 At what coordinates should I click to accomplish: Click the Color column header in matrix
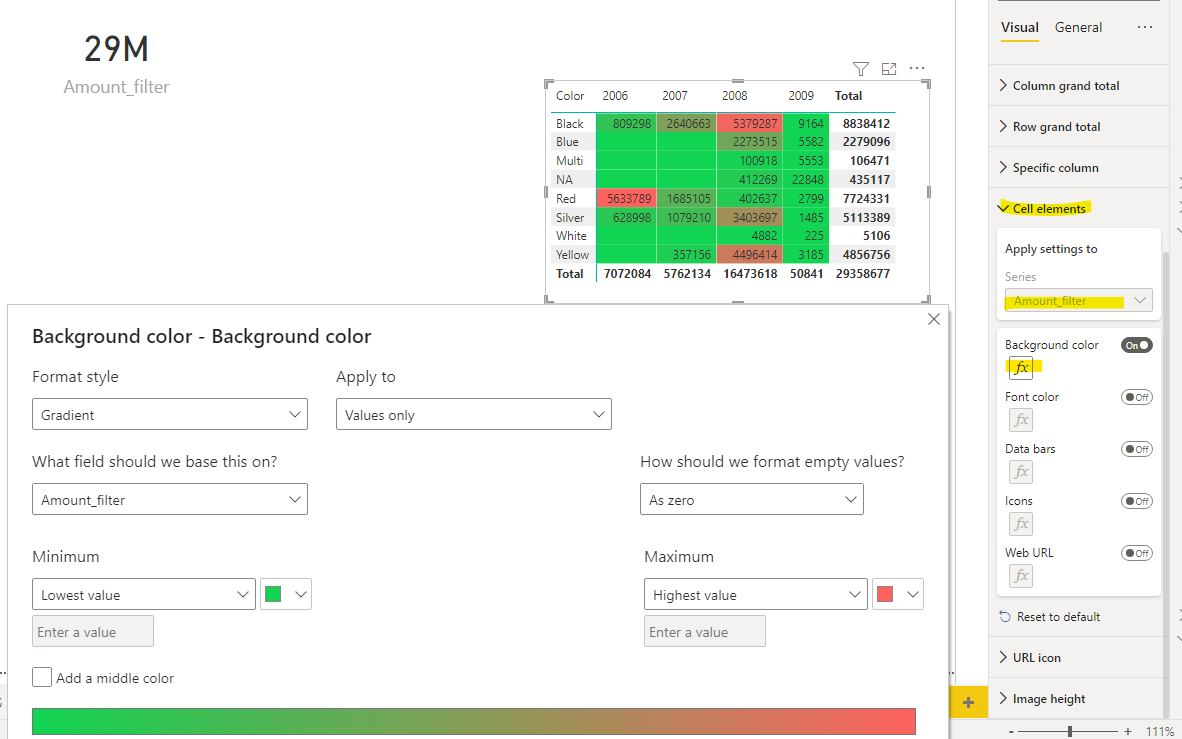click(x=570, y=96)
